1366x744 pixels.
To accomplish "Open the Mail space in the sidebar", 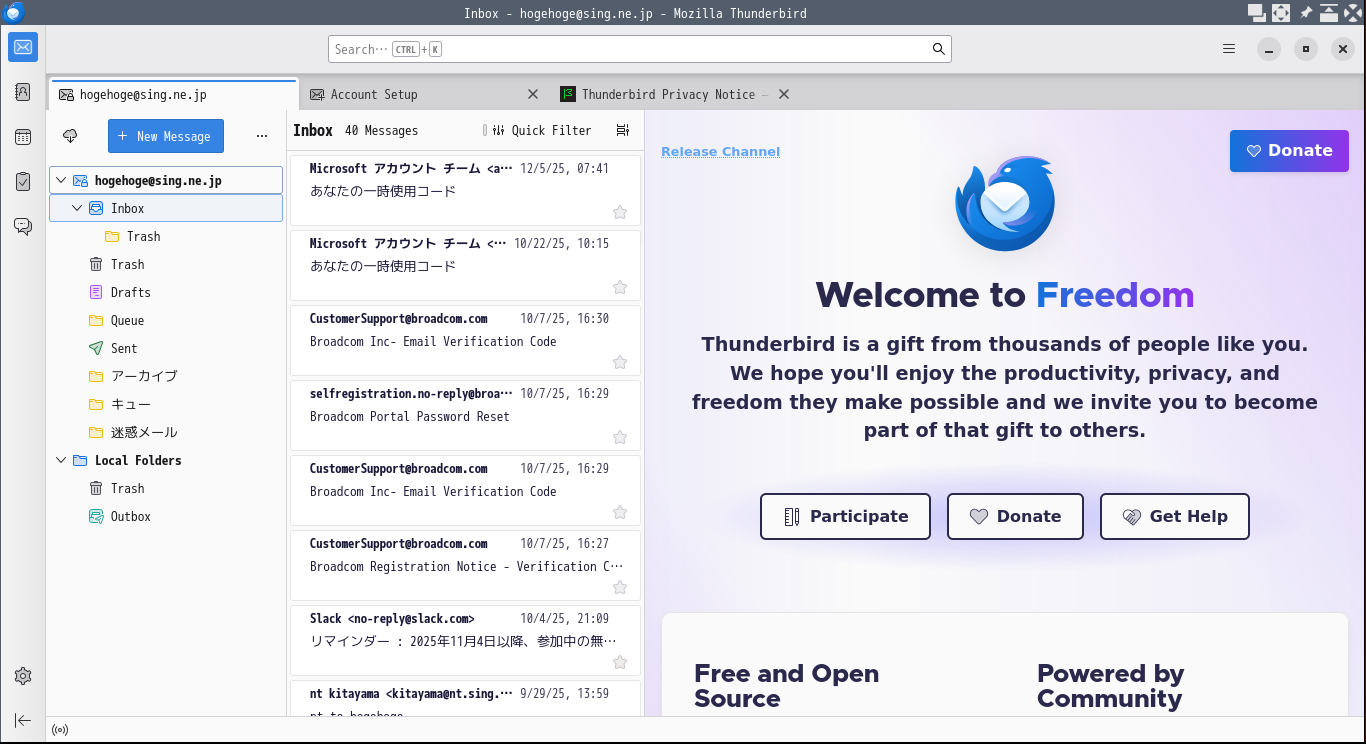I will click(23, 47).
